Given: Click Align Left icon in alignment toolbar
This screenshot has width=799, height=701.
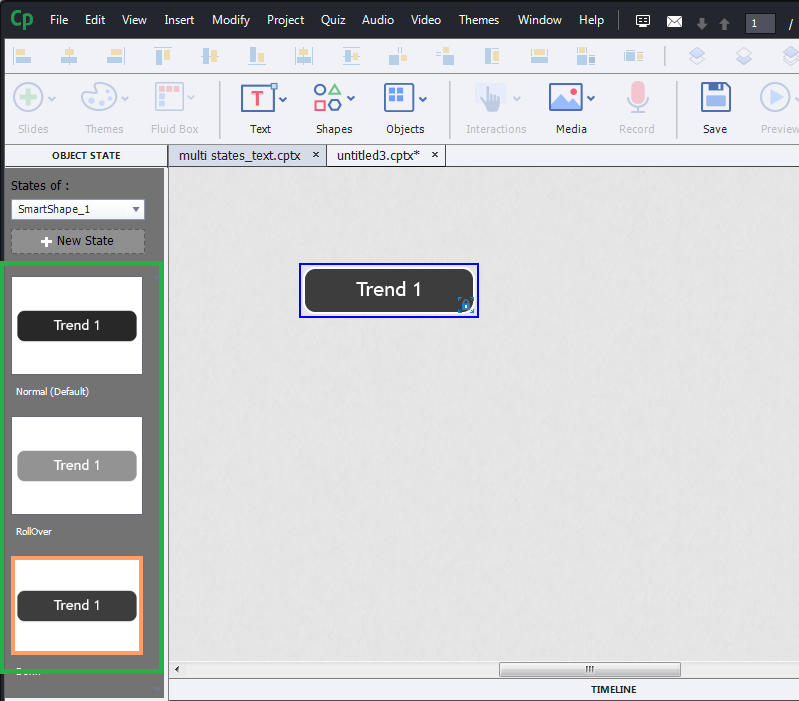Looking at the screenshot, I should [22, 56].
